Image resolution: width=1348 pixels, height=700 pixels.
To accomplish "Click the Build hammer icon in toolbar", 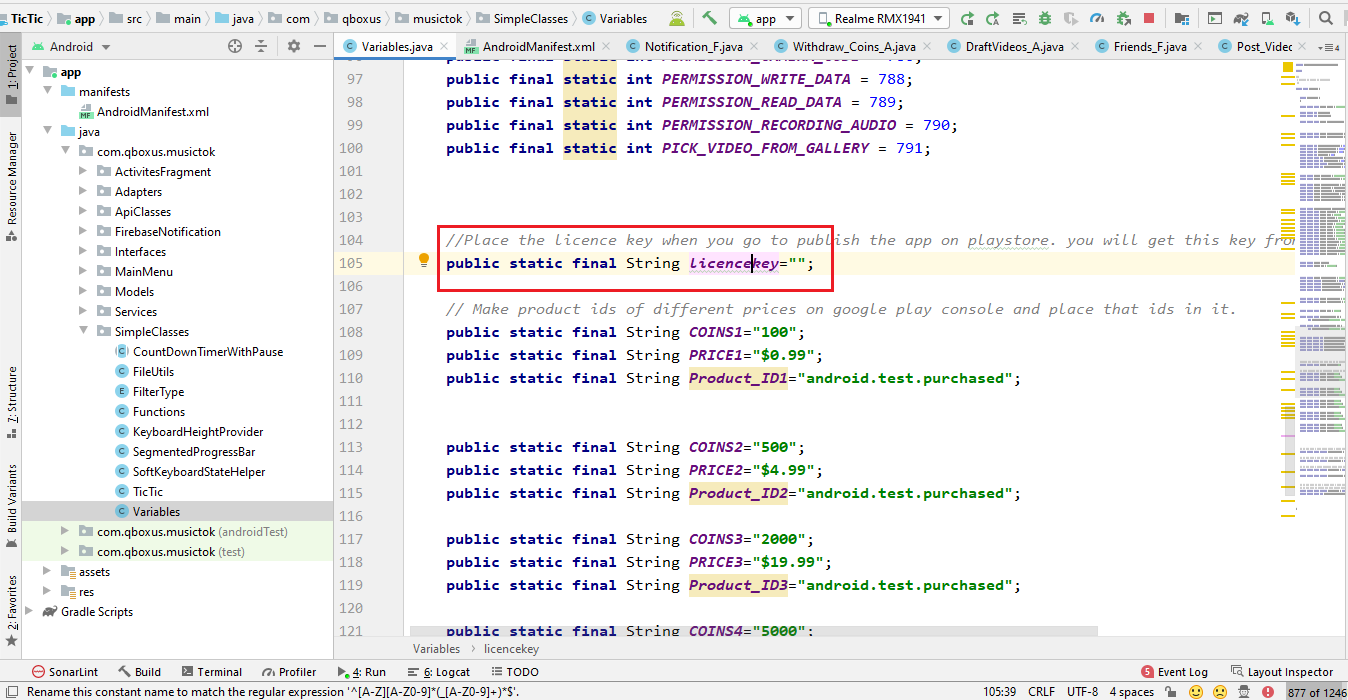I will click(x=709, y=18).
